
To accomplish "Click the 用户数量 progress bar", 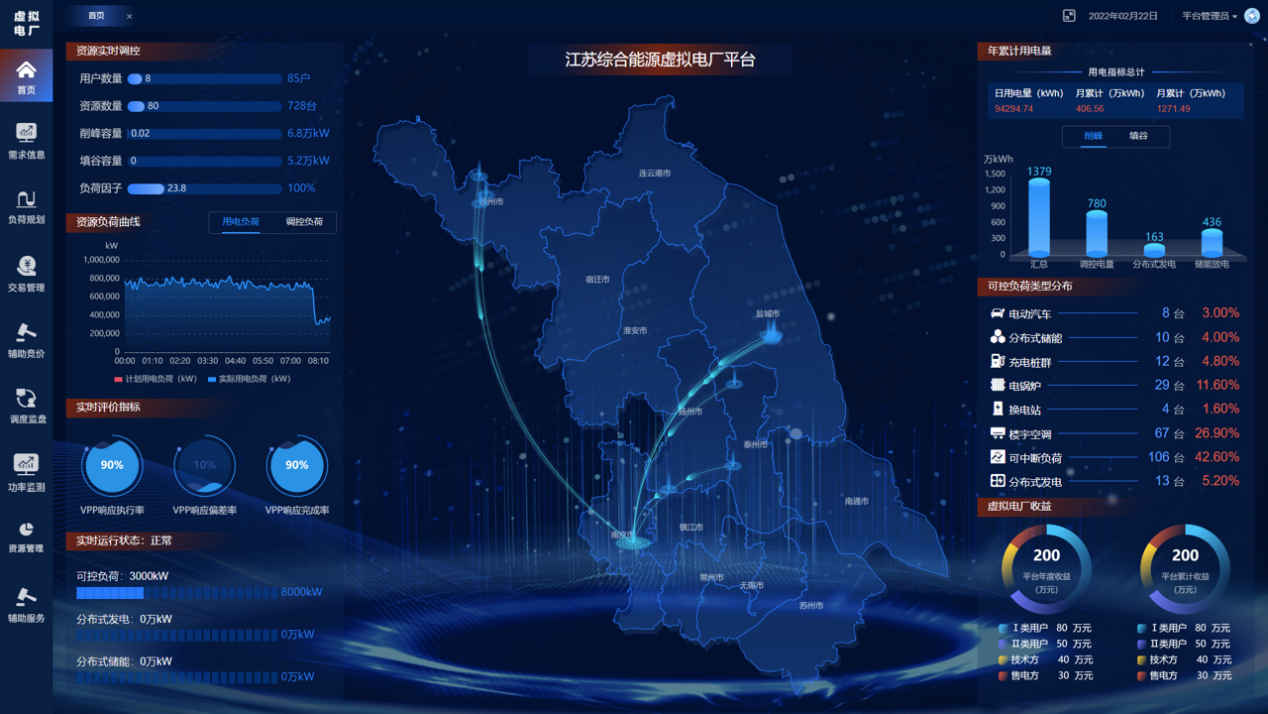I will click(x=204, y=78).
